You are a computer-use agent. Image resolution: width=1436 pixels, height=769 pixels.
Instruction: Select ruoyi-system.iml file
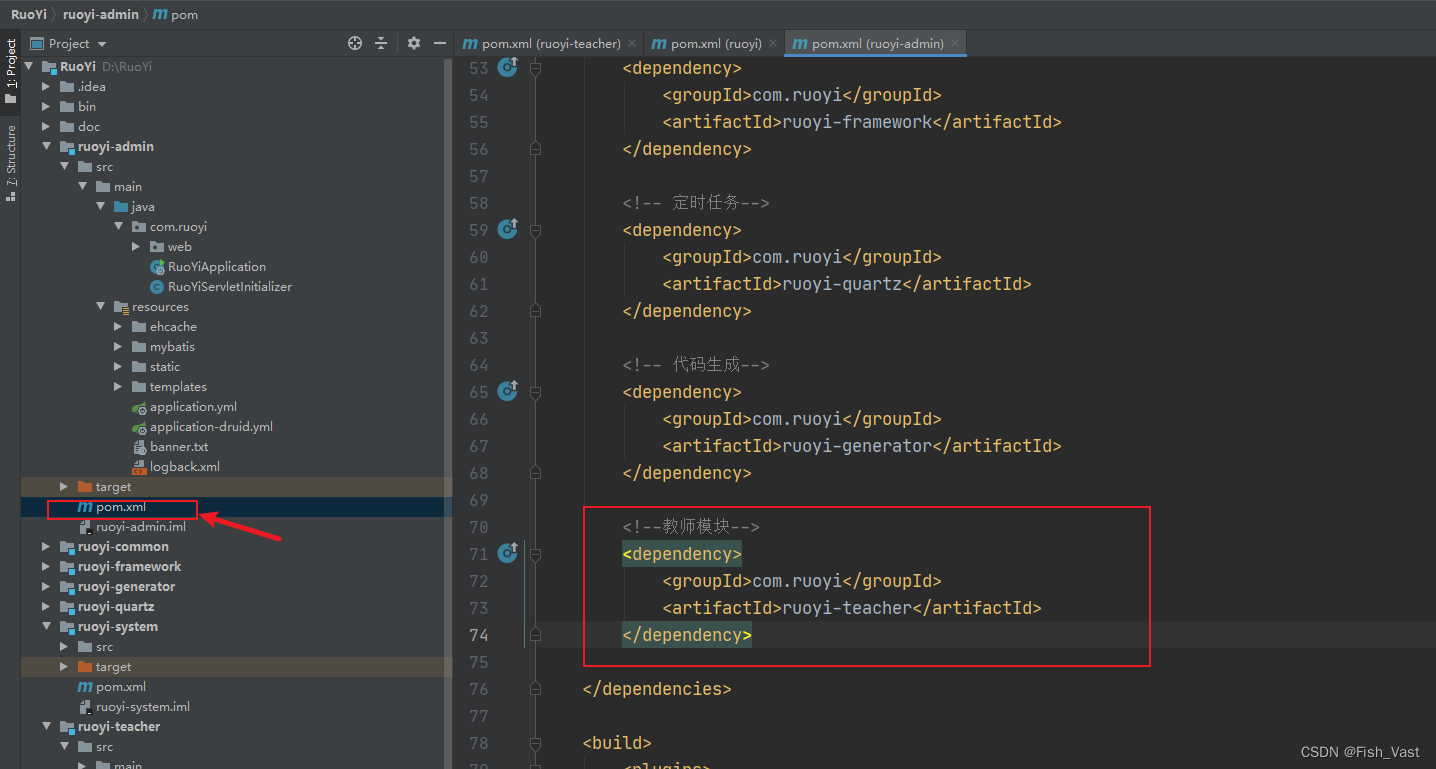(x=134, y=707)
